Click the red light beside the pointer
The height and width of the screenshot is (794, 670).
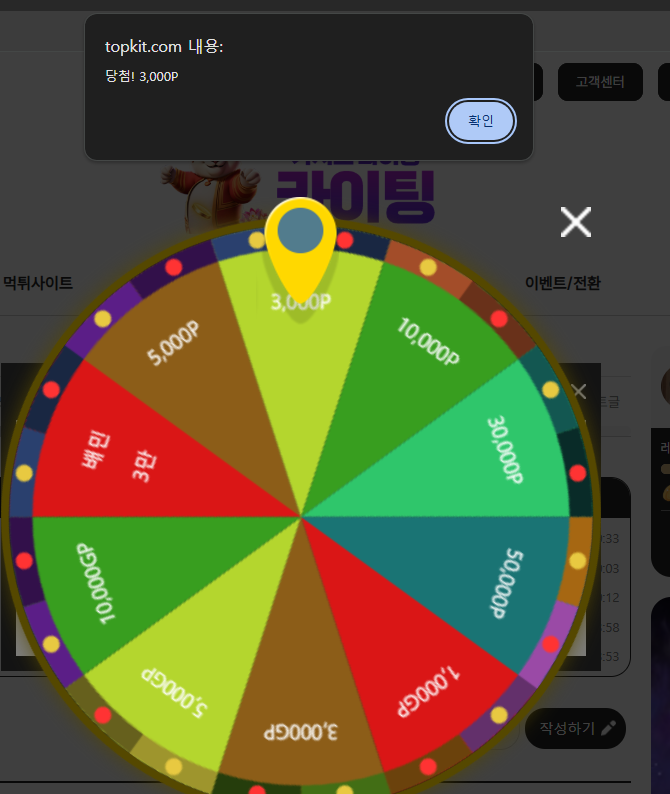pos(345,240)
